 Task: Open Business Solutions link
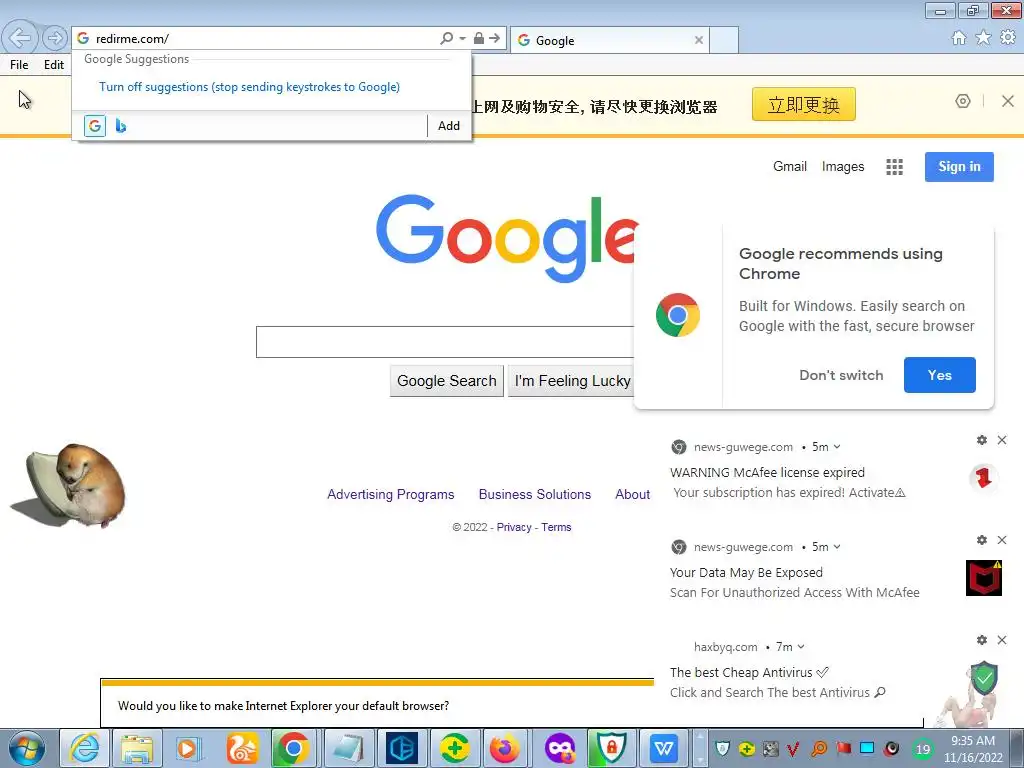[x=535, y=494]
